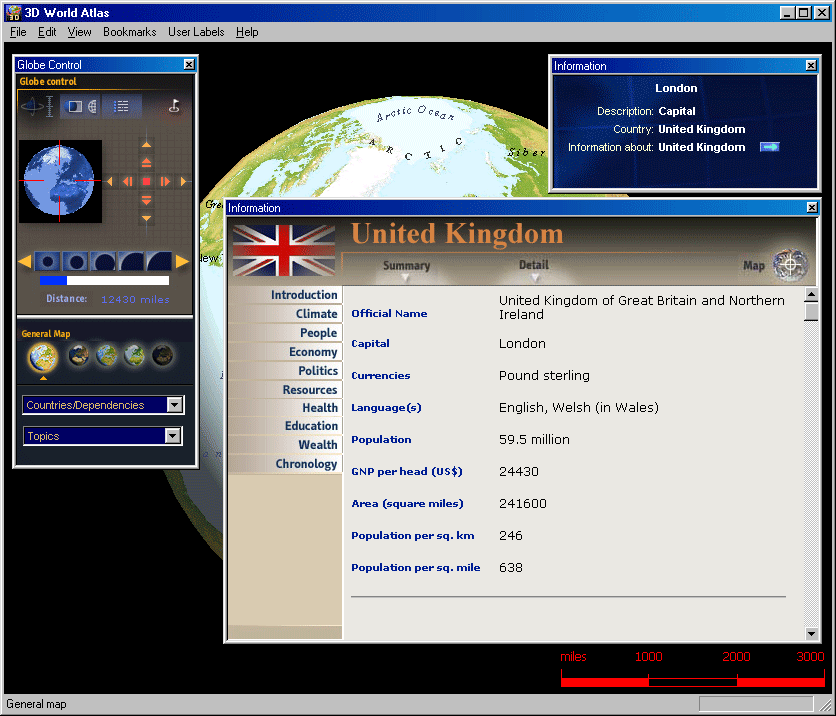Open the View menu
Viewport: 836px width, 716px height.
[x=79, y=32]
